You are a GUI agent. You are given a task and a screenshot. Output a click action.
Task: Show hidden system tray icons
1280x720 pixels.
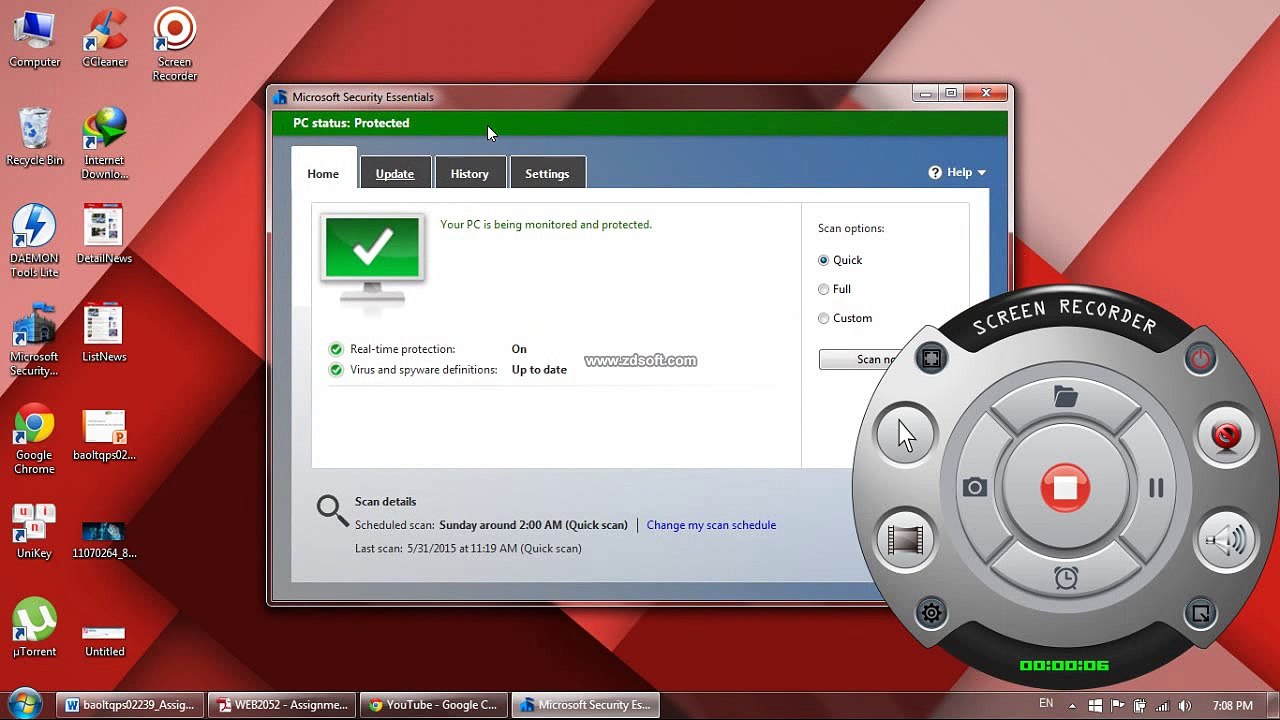[1074, 705]
